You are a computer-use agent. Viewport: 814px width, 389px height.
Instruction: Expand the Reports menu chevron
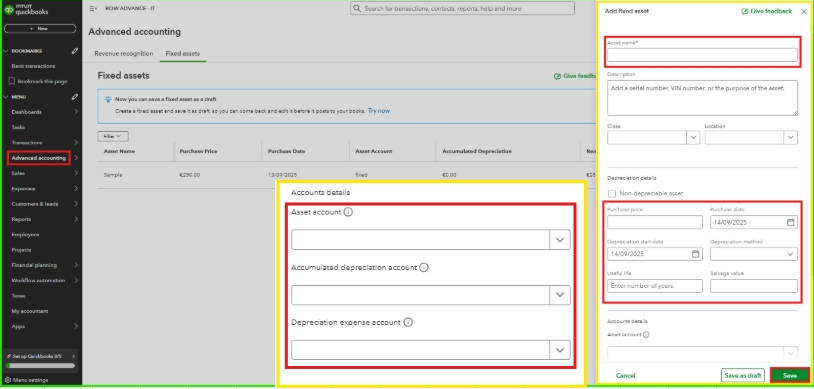coord(76,219)
